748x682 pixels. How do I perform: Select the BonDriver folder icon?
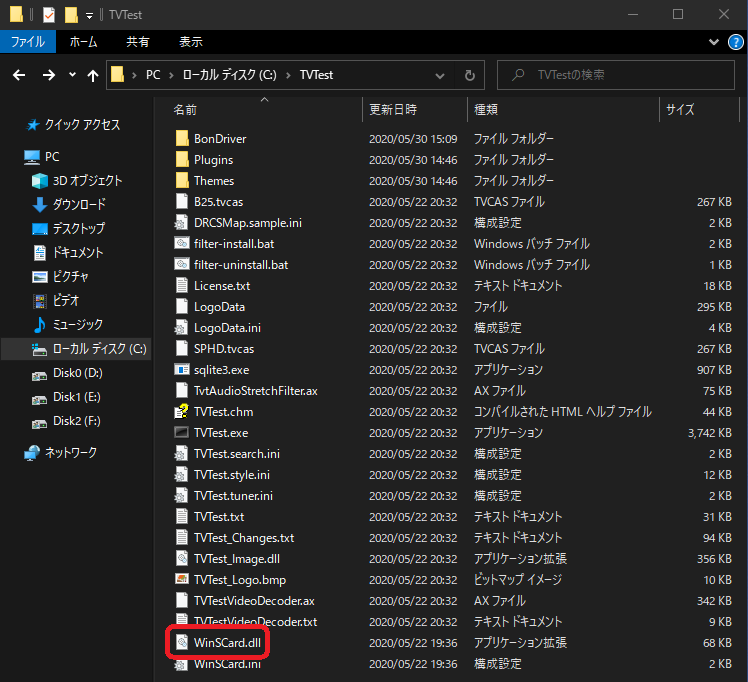[x=181, y=139]
